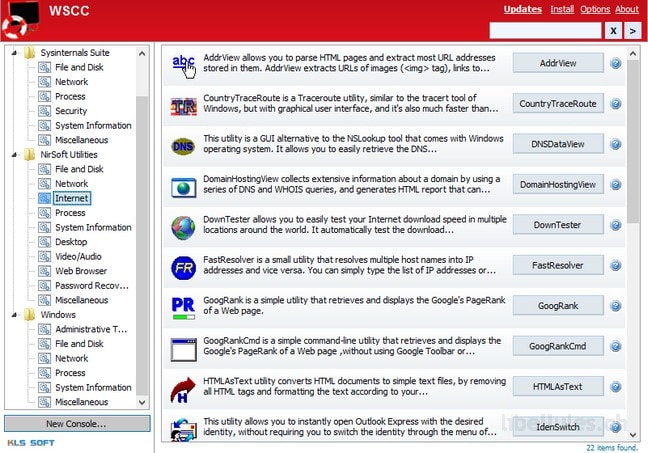
Task: Click the IdenSwitch icon
Action: pos(183,430)
